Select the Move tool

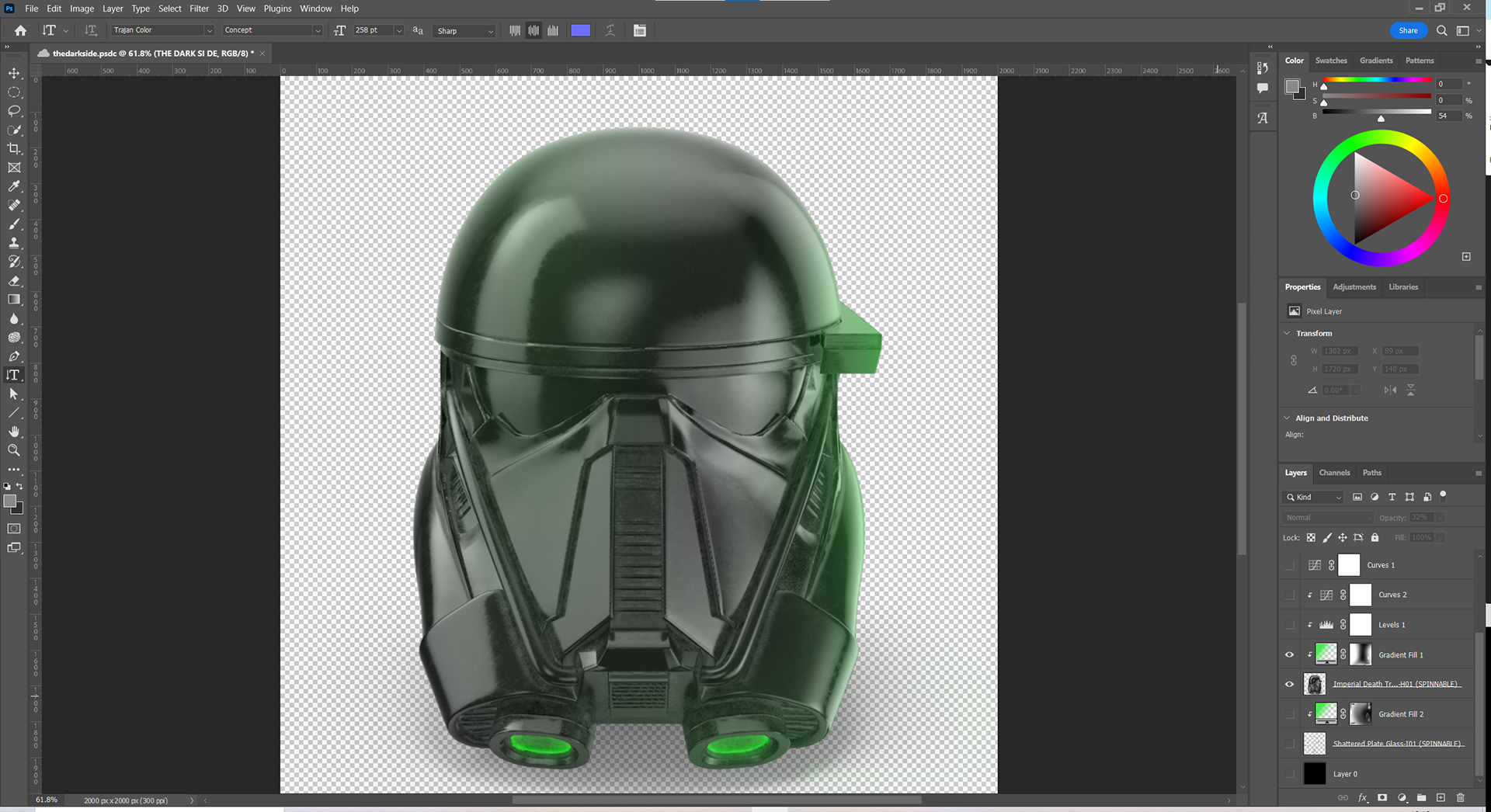tap(14, 73)
